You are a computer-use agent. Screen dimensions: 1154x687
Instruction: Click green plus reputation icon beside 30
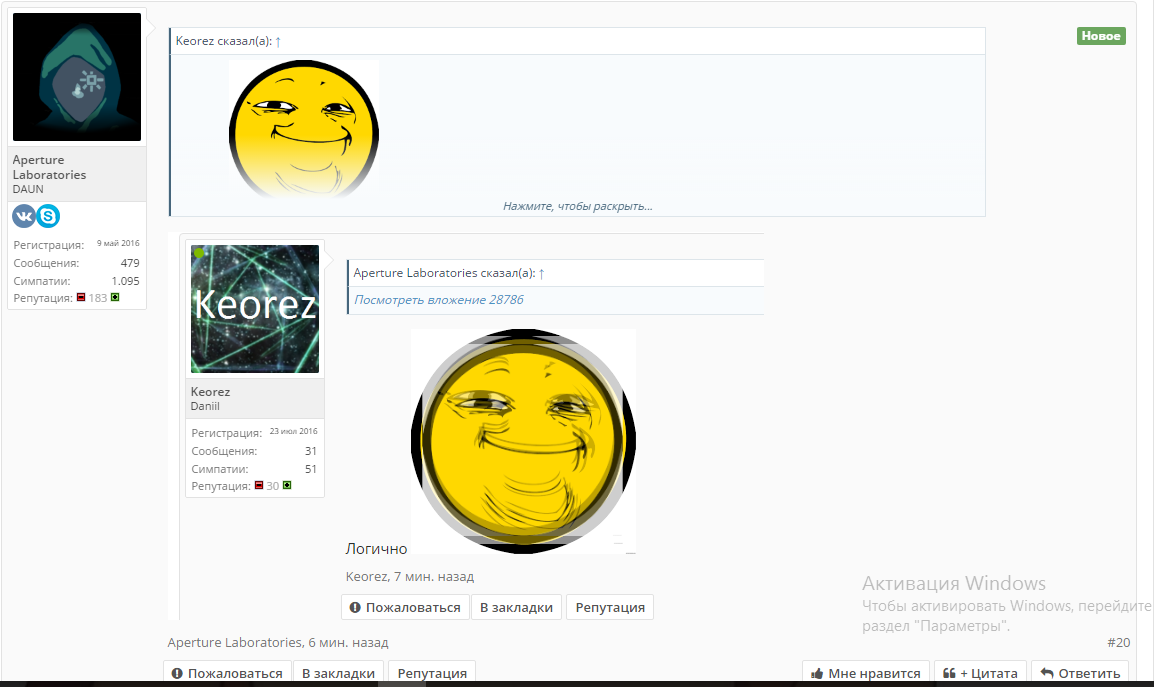pos(287,485)
